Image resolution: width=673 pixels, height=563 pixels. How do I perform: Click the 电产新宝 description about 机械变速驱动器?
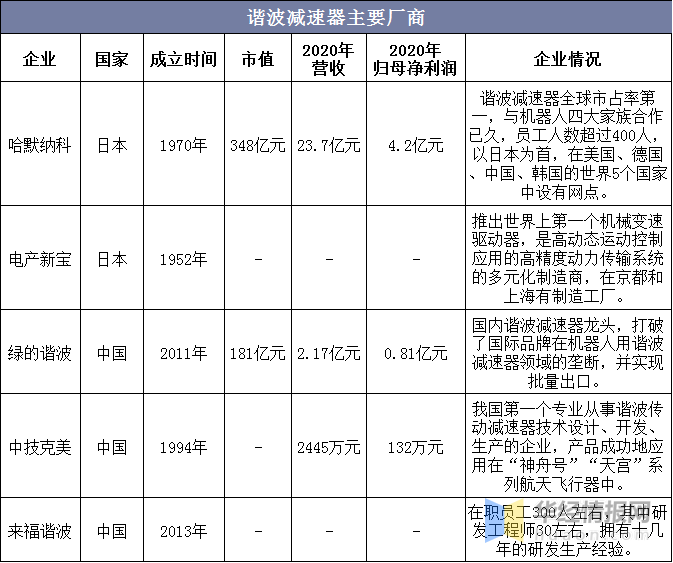pos(567,259)
